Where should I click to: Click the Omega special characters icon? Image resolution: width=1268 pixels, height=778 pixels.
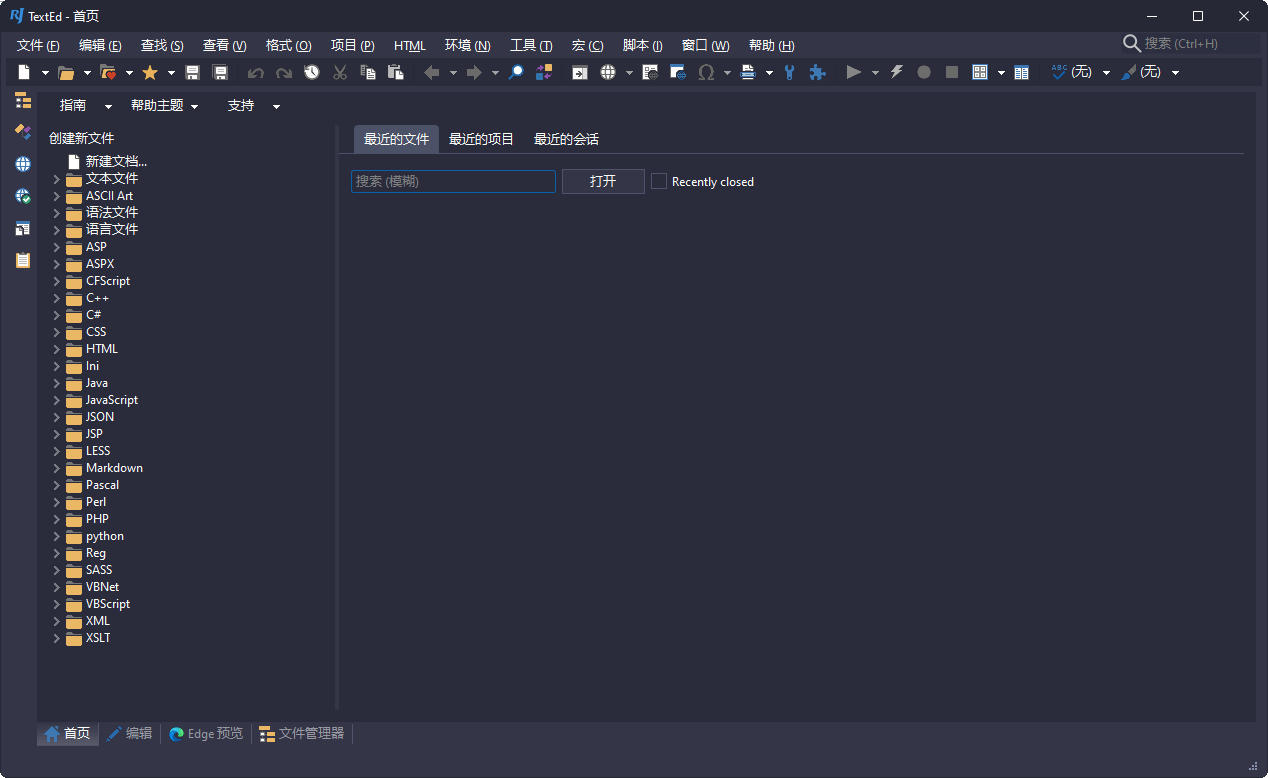[x=706, y=72]
